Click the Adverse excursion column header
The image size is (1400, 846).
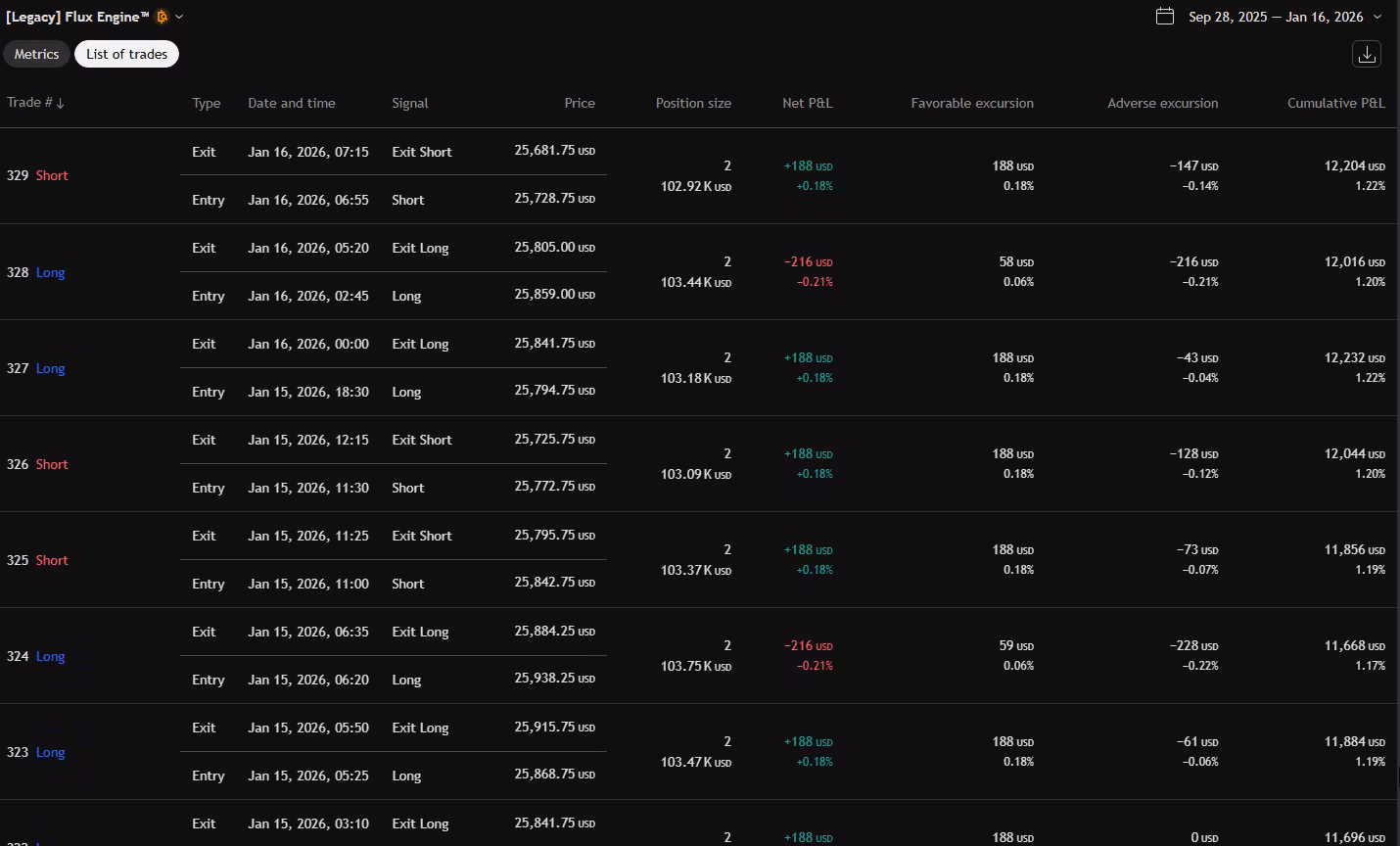1162,103
